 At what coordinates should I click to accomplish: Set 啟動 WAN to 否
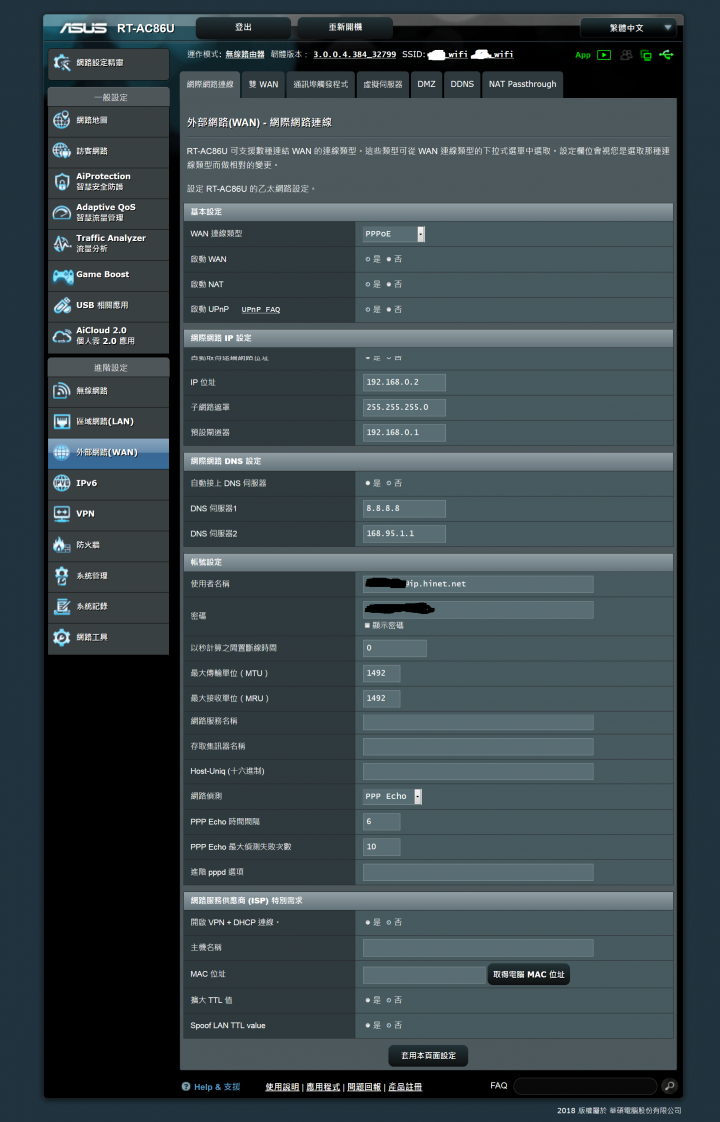click(389, 259)
